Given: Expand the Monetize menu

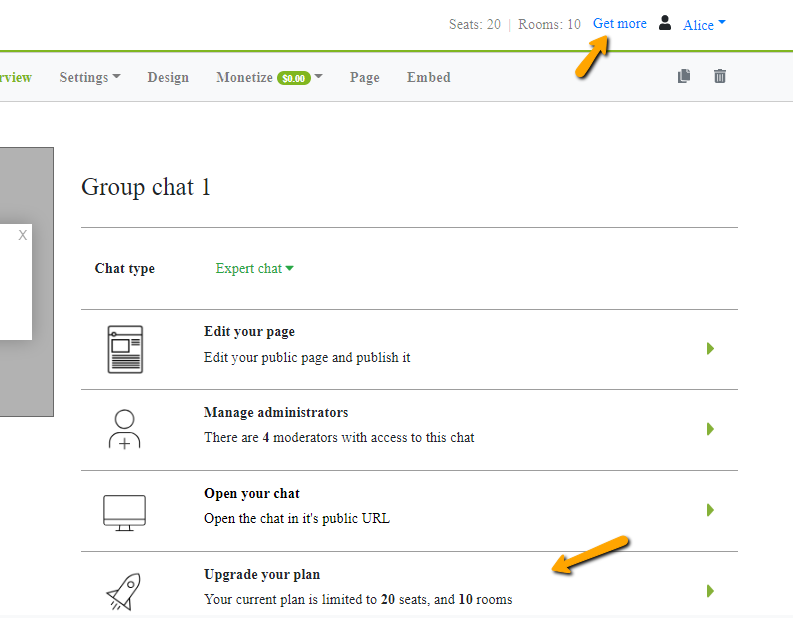Looking at the screenshot, I should click(x=269, y=77).
